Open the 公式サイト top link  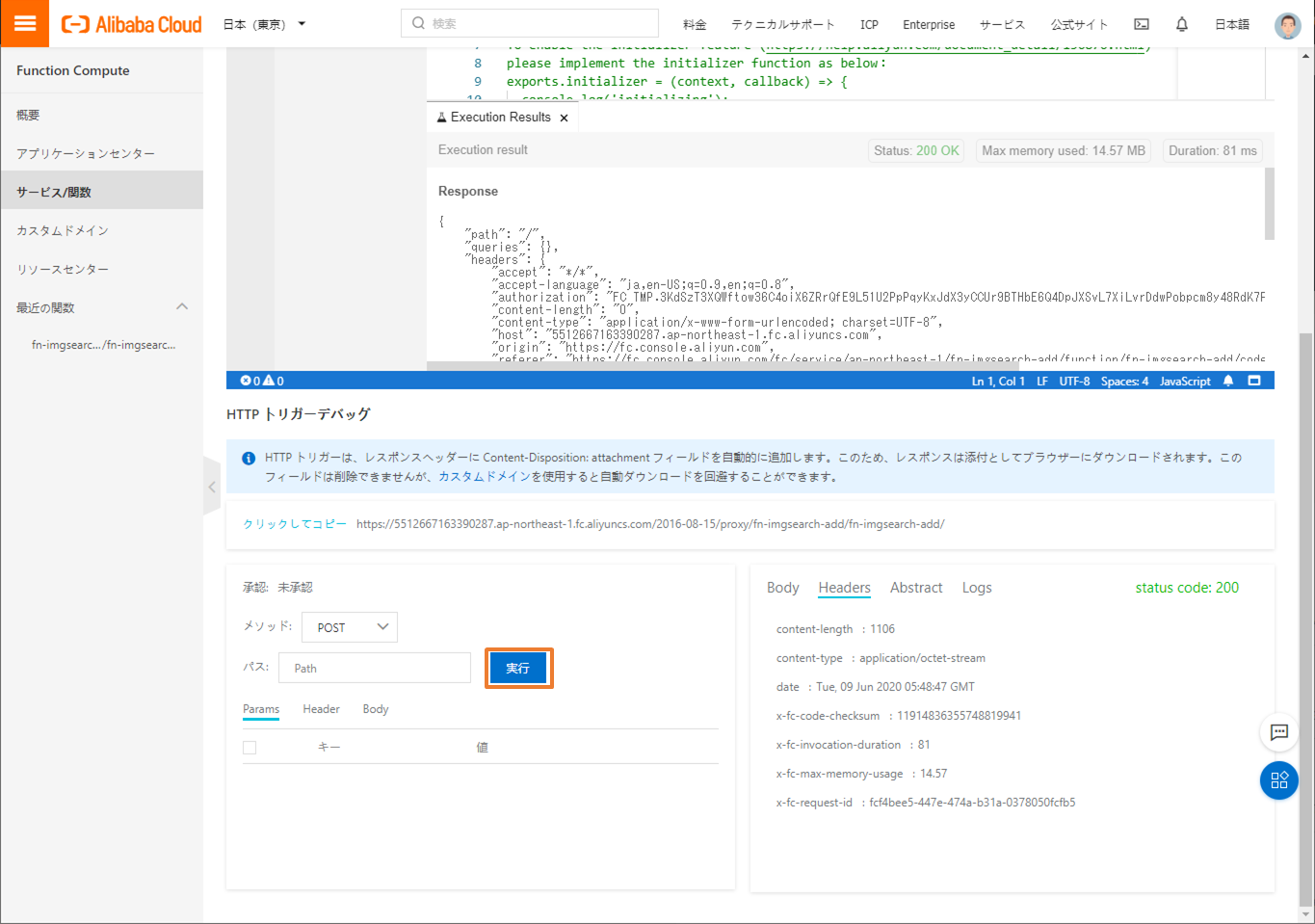point(1079,24)
